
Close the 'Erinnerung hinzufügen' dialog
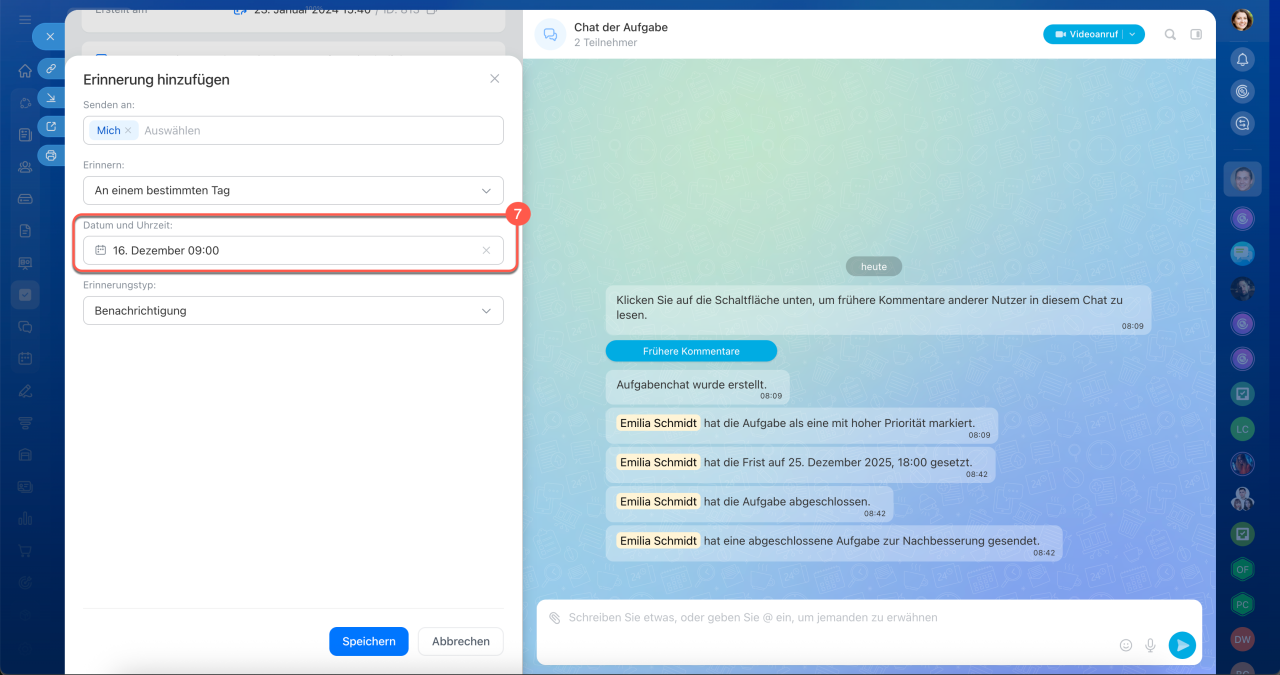[x=494, y=79]
